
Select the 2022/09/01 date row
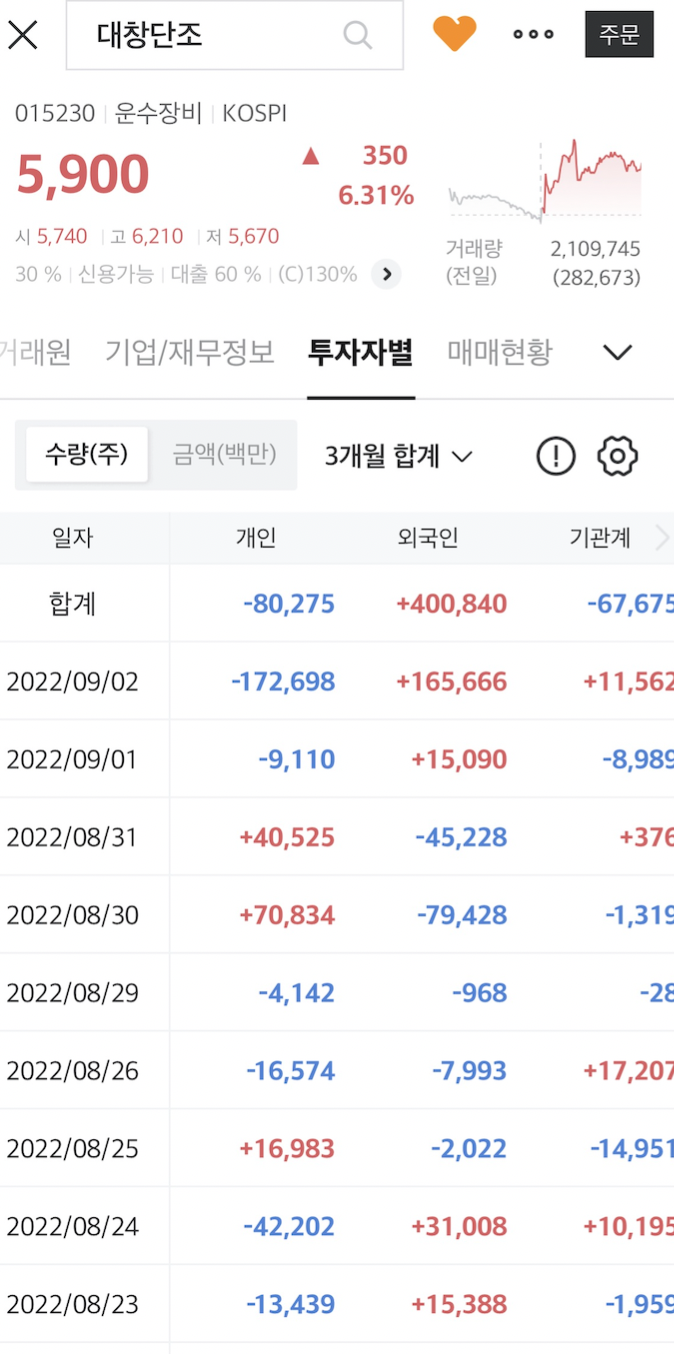(337, 760)
